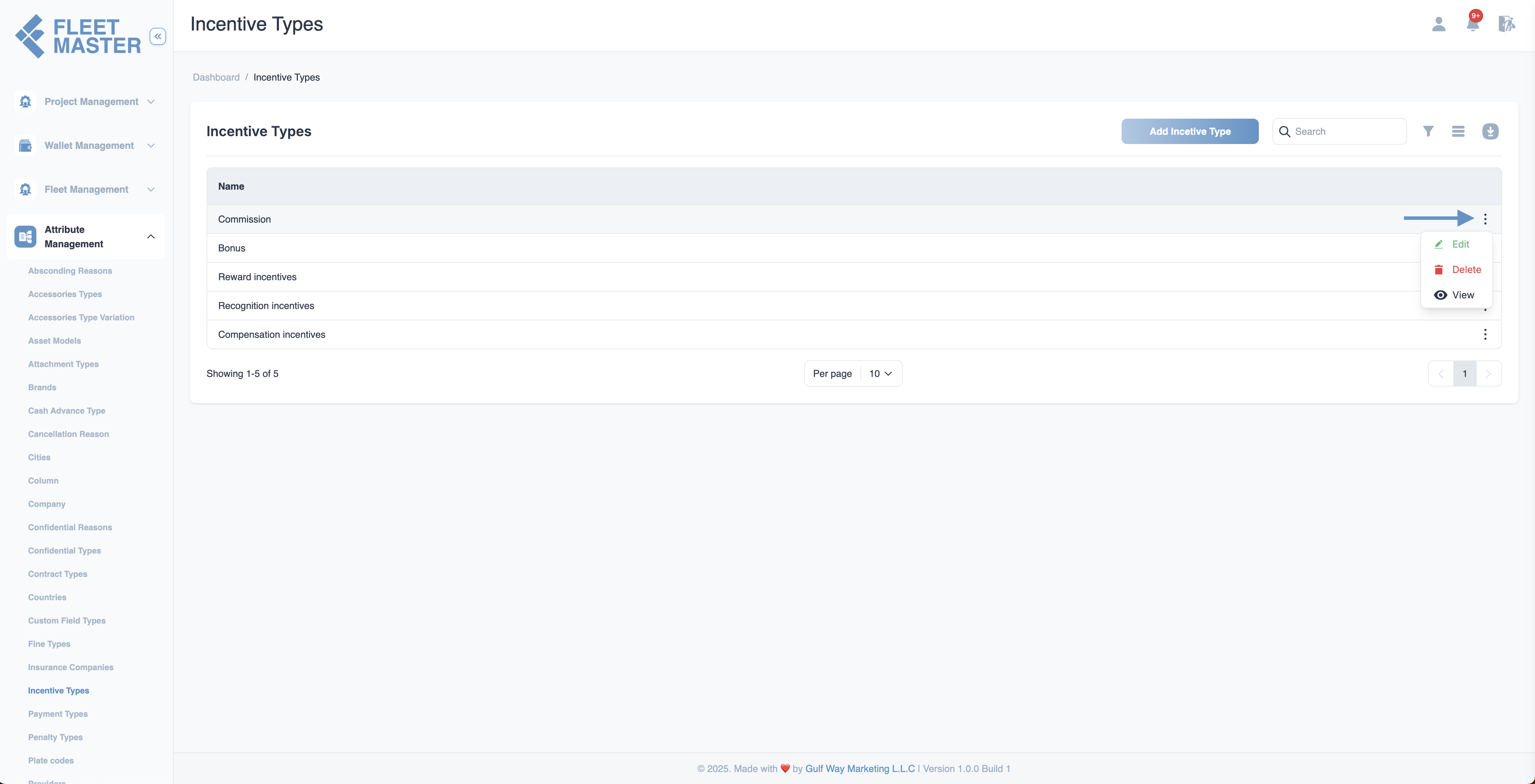Click the Showing 1-5 of 5 text
The height and width of the screenshot is (784, 1535).
[243, 373]
